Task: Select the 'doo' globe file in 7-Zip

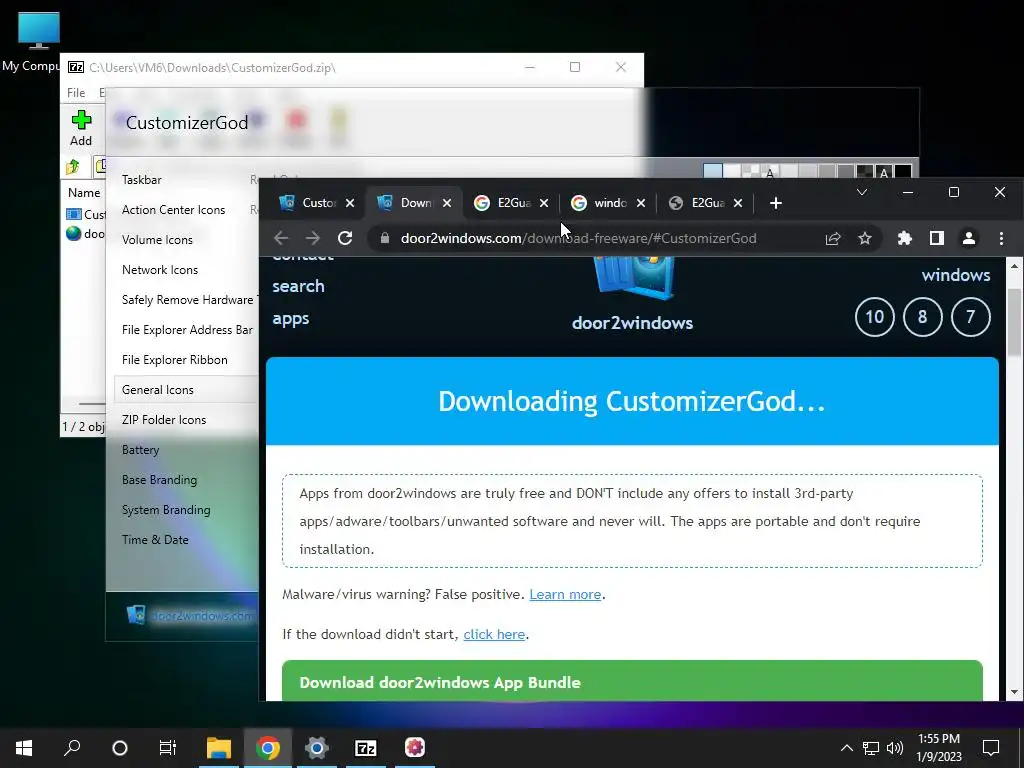Action: tap(86, 234)
